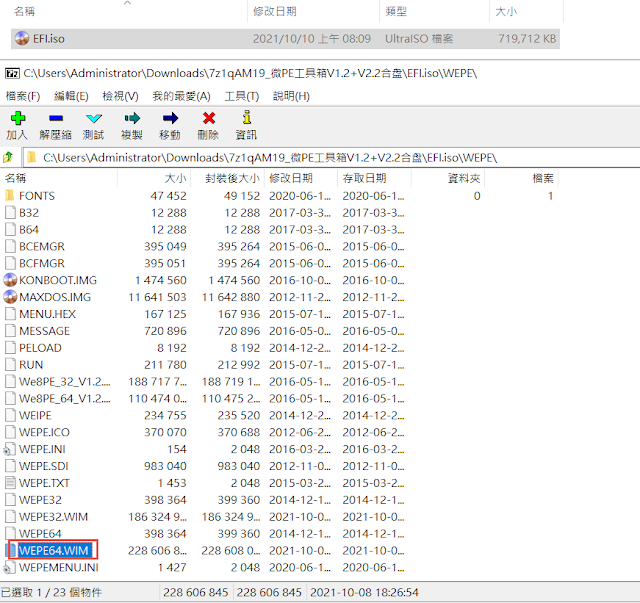Click the status bar selection count 已選取 1 / 23
The height and width of the screenshot is (603, 640).
click(x=51, y=592)
